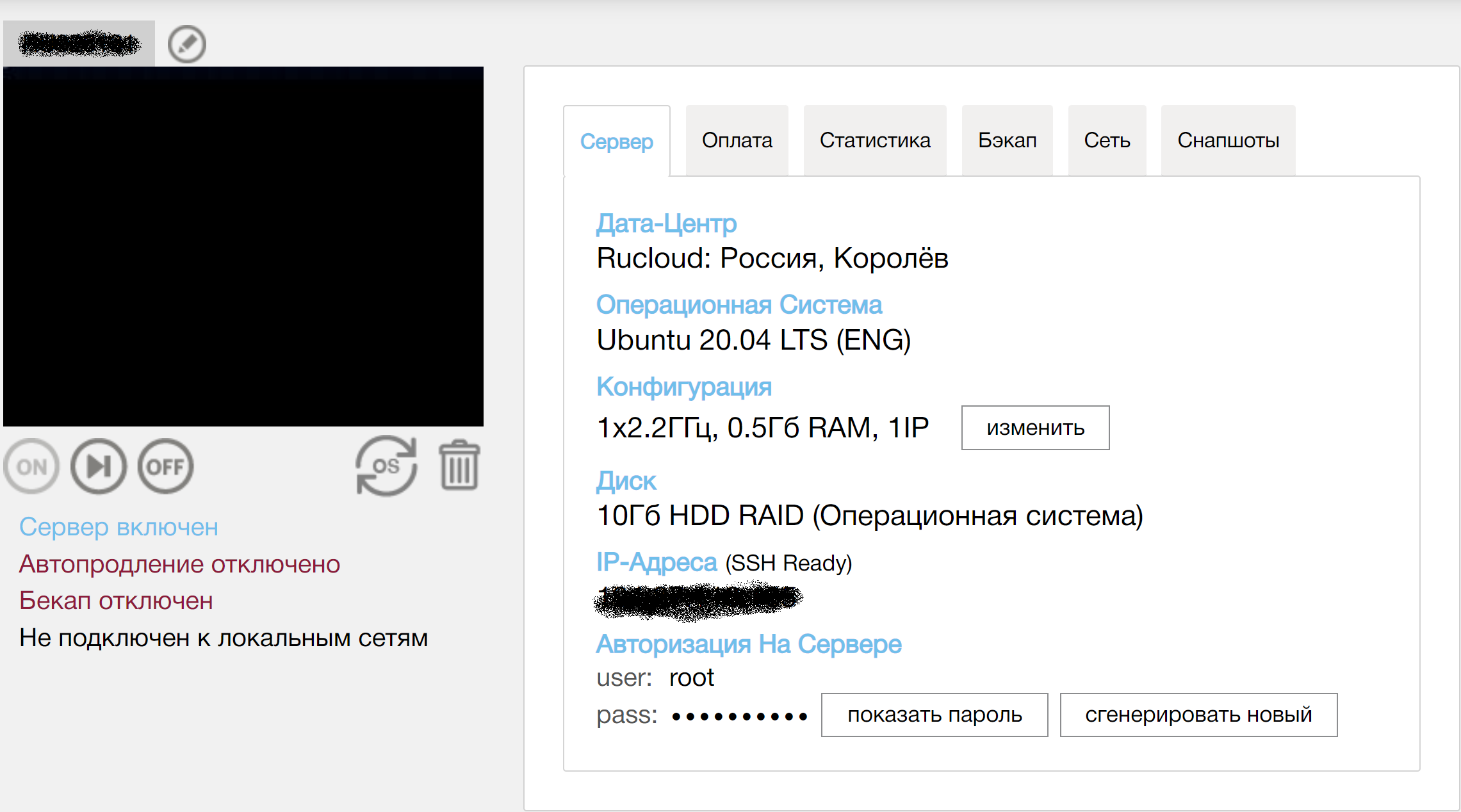This screenshot has height=812, width=1461.
Task: Click the Дата-Центр heading
Action: (x=666, y=223)
